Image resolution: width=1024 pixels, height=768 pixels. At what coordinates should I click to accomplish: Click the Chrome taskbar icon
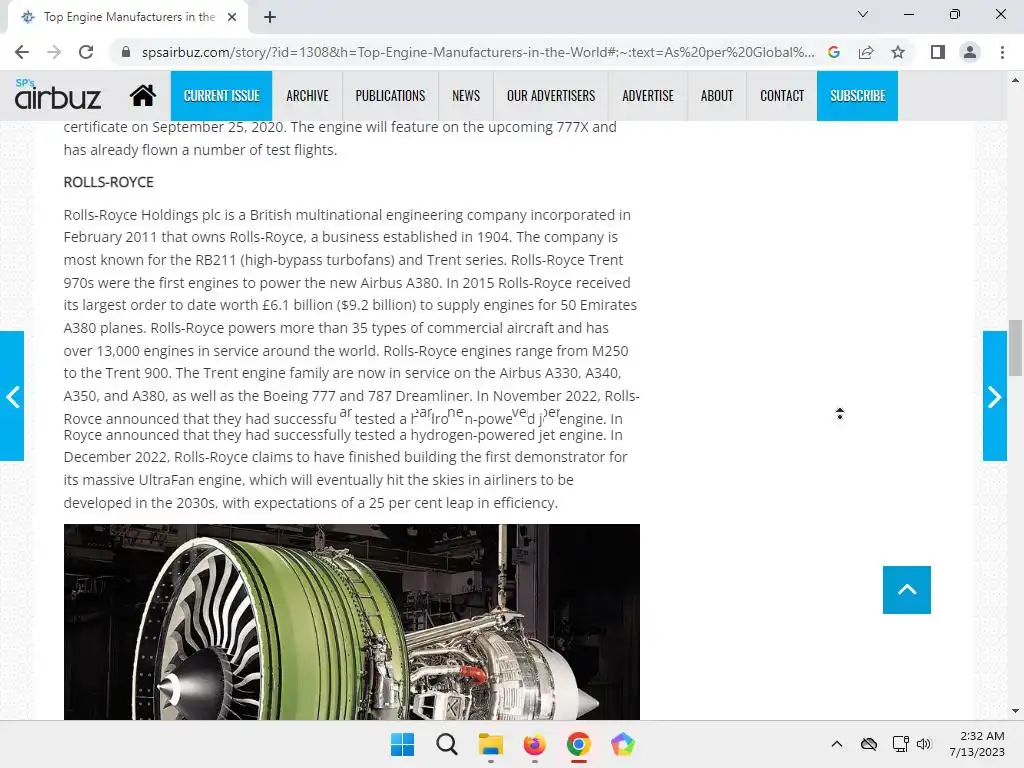tap(579, 744)
